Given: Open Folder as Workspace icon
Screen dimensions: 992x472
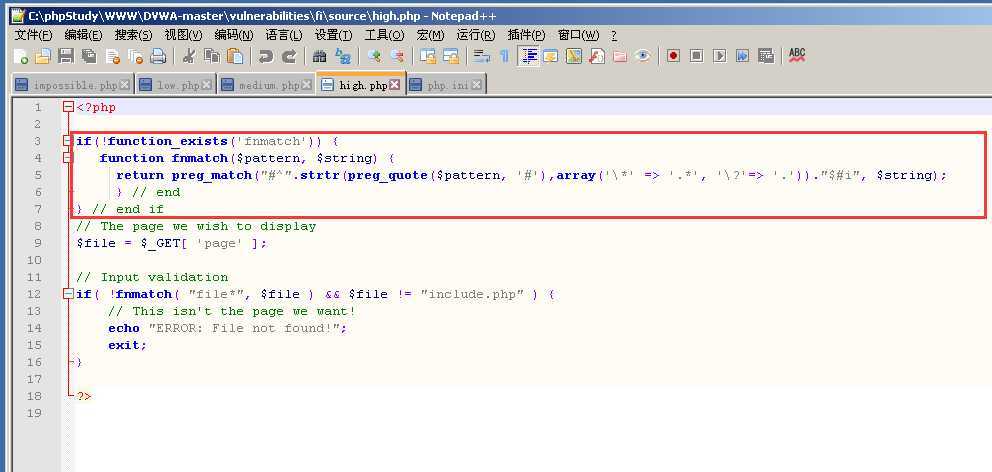Looking at the screenshot, I should [x=620, y=56].
